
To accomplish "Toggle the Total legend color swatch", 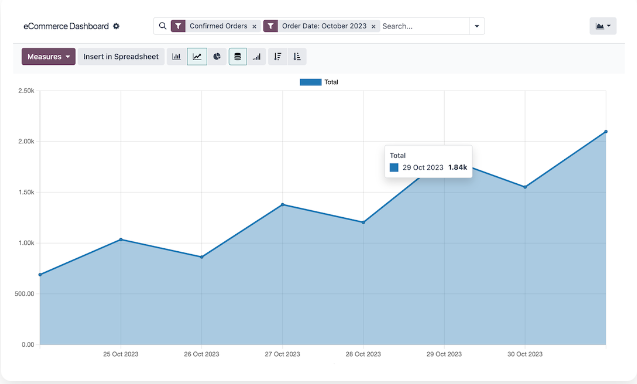I will pyautogui.click(x=310, y=82).
